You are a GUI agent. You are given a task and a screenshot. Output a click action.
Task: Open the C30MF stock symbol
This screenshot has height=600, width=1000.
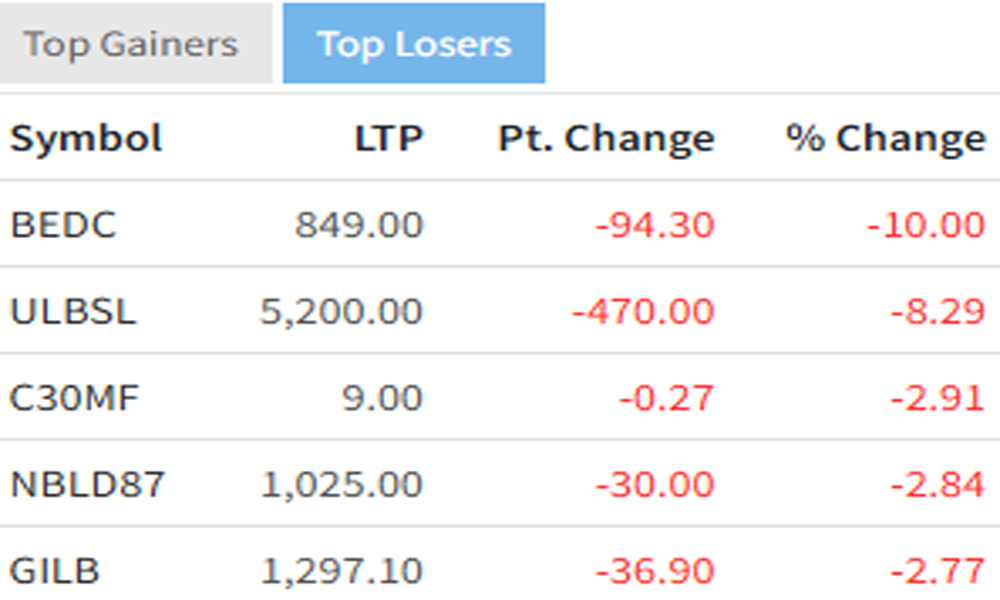pyautogui.click(x=75, y=399)
